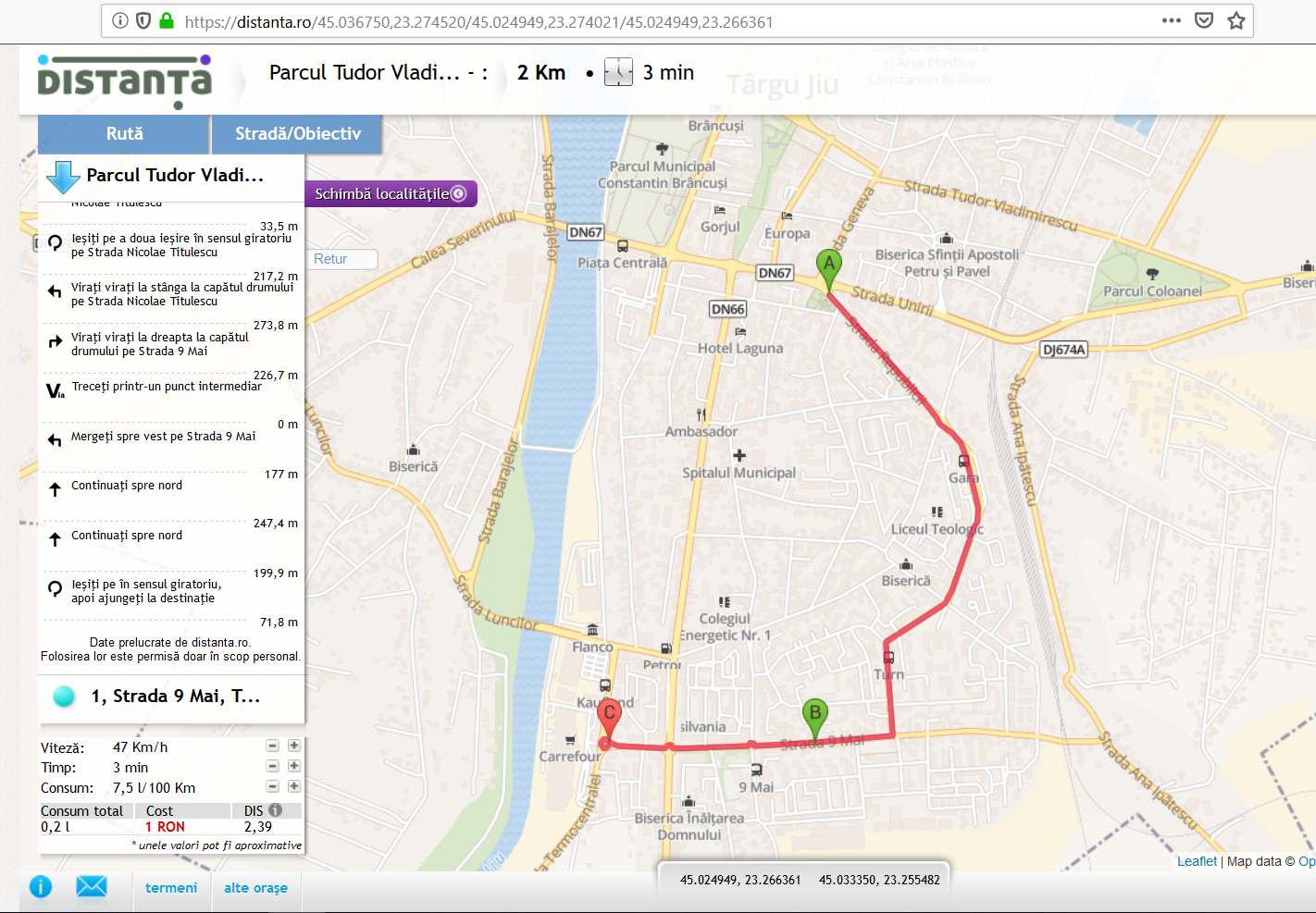Click the green secure padlock icon
The height and width of the screenshot is (913, 1316).
pos(167,20)
